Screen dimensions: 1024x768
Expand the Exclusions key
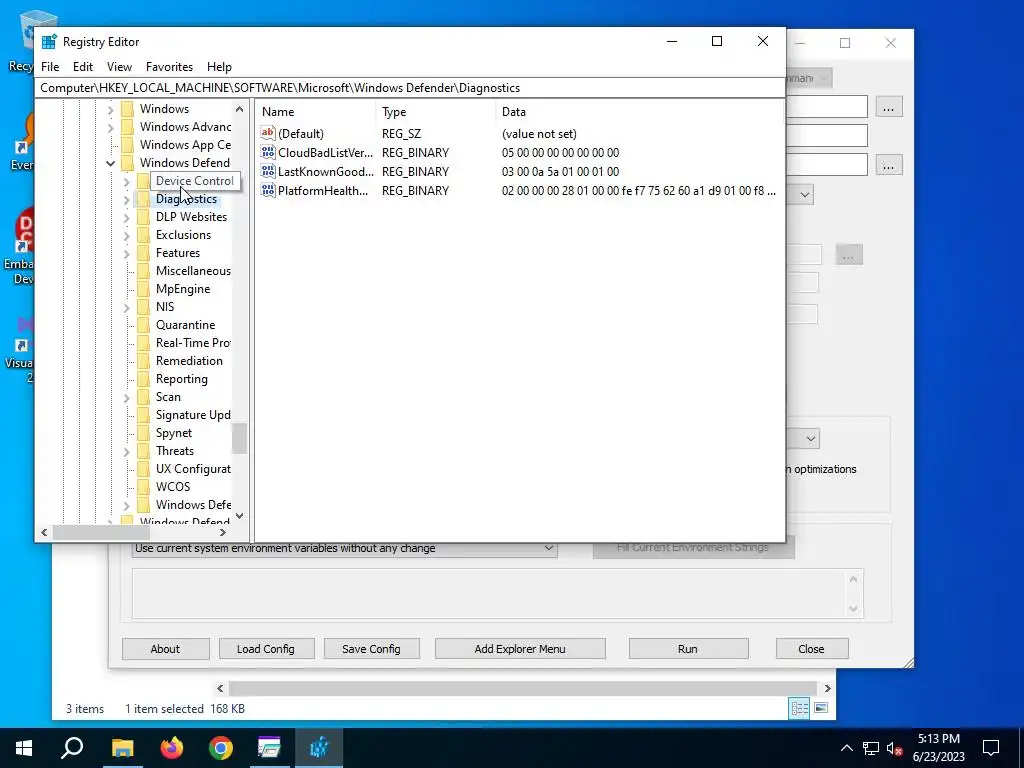(x=127, y=236)
